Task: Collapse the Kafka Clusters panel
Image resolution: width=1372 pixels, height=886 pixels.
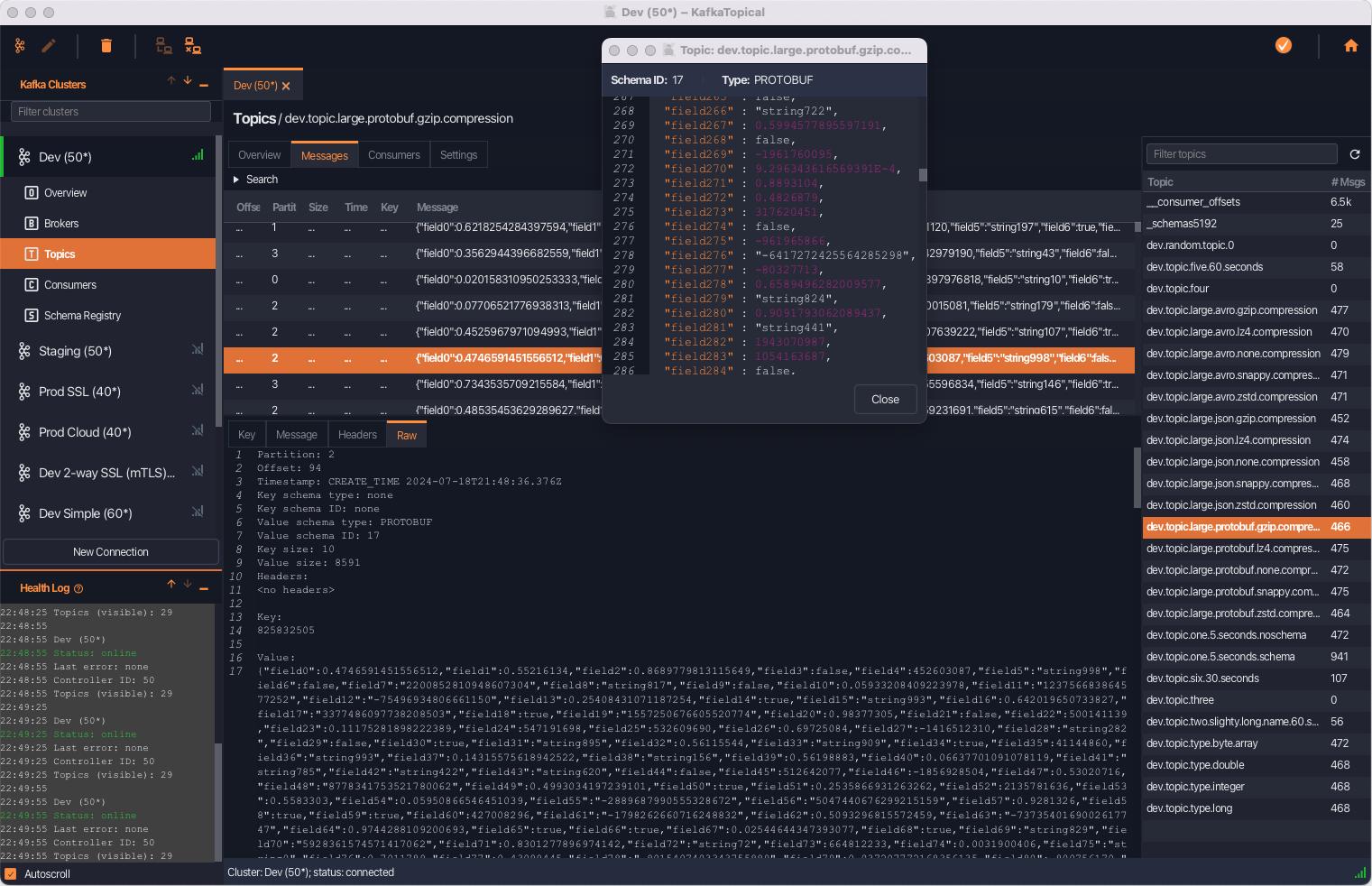Action: (x=204, y=85)
